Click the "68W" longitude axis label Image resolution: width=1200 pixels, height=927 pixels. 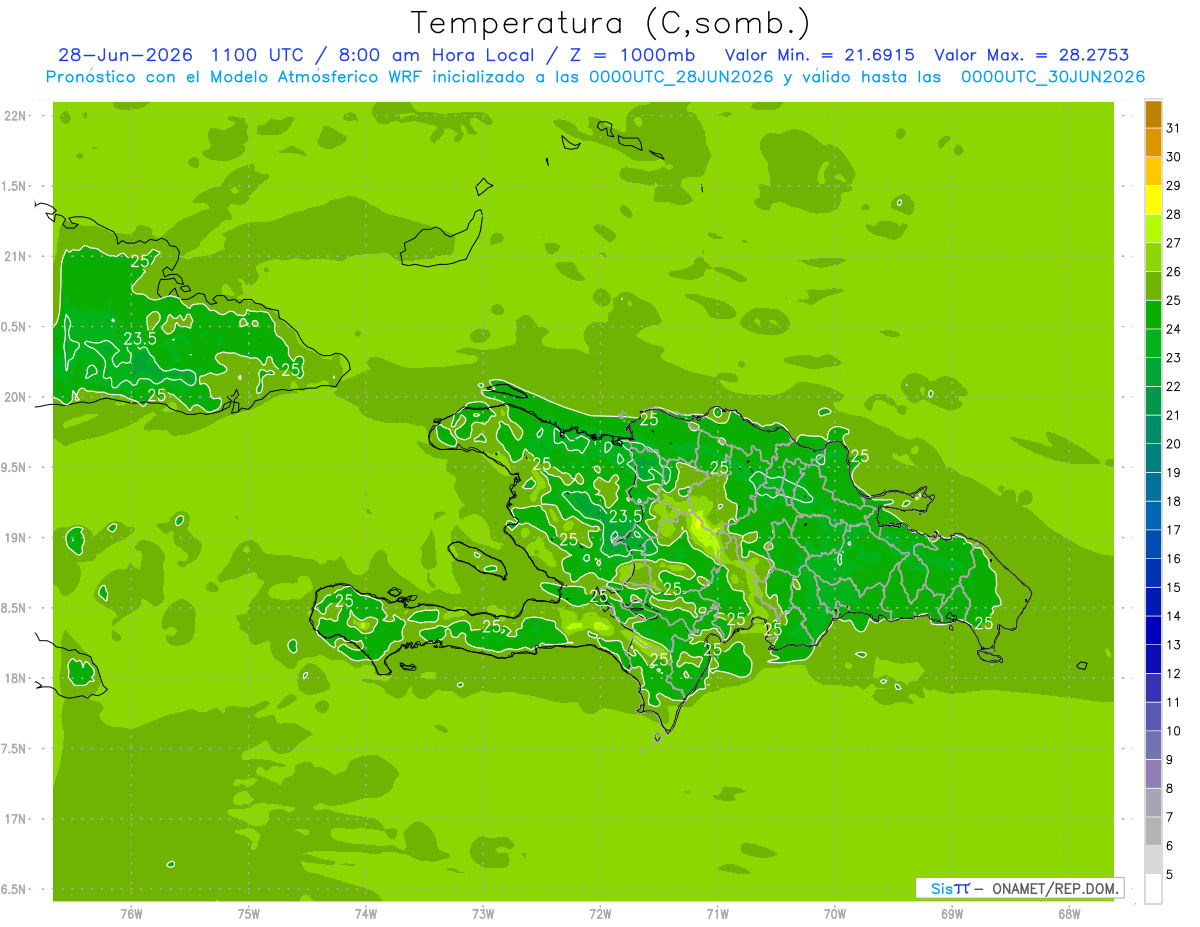[x=1069, y=914]
